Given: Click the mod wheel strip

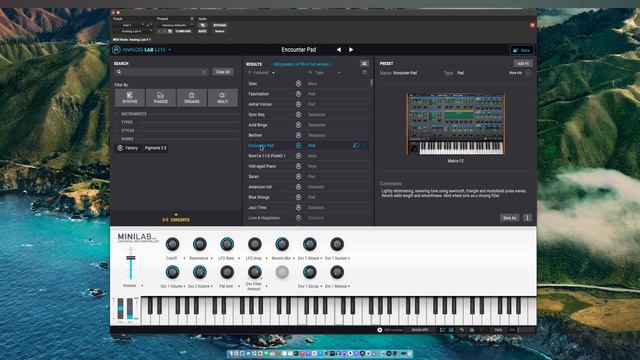Looking at the screenshot, I should 130,309.
